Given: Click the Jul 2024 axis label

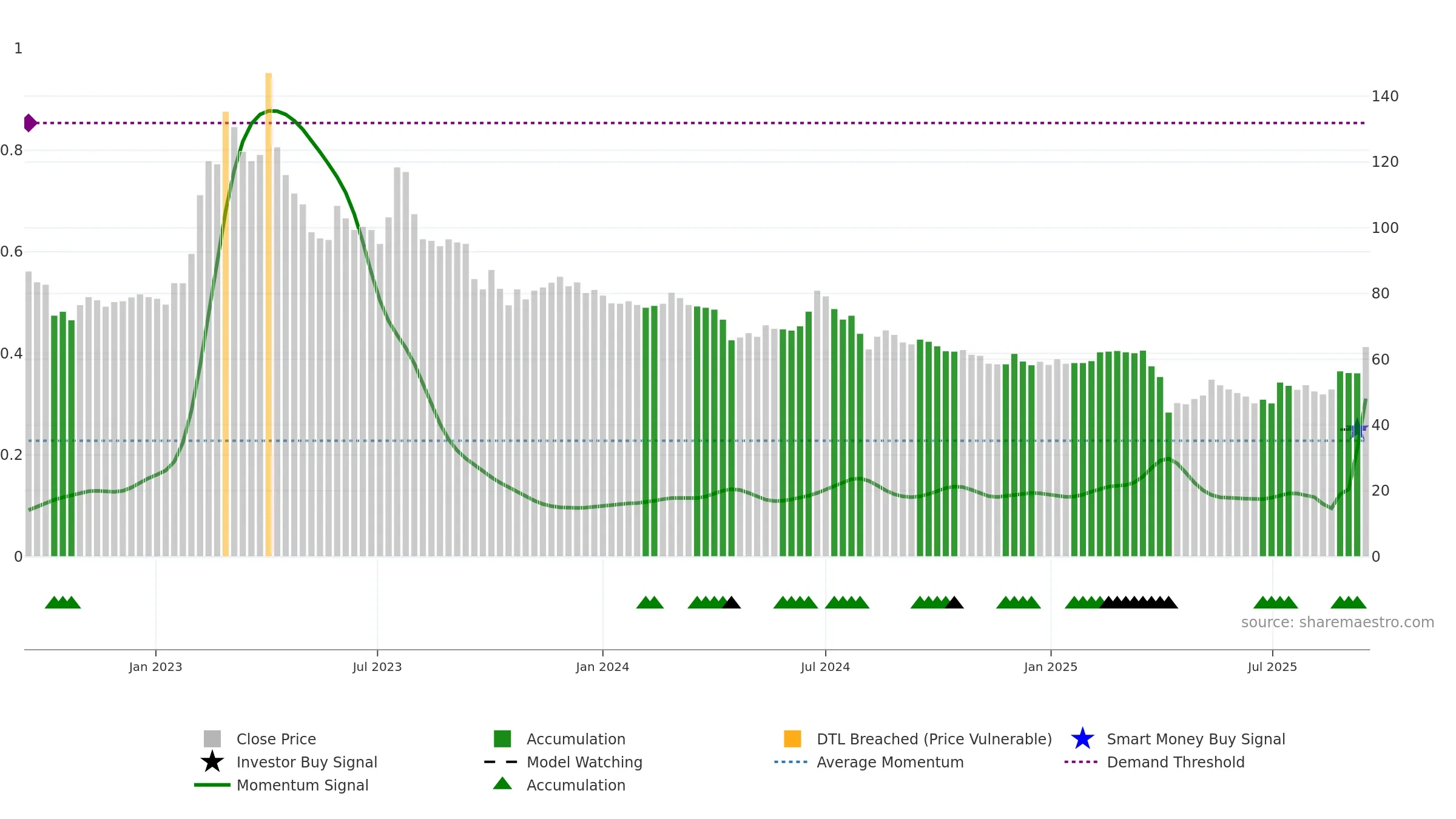Looking at the screenshot, I should tap(825, 667).
